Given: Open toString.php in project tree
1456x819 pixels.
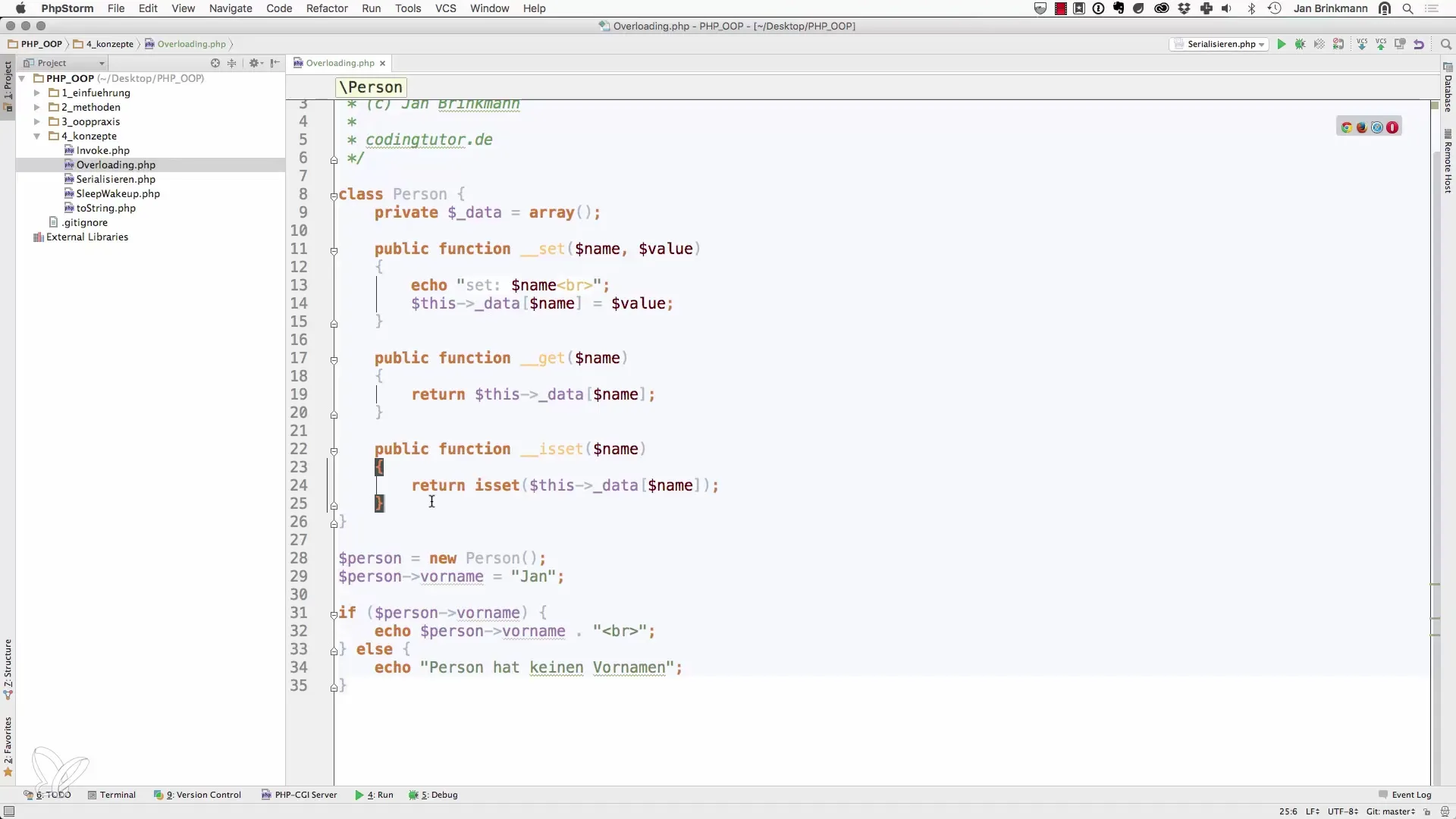Looking at the screenshot, I should tap(100, 208).
